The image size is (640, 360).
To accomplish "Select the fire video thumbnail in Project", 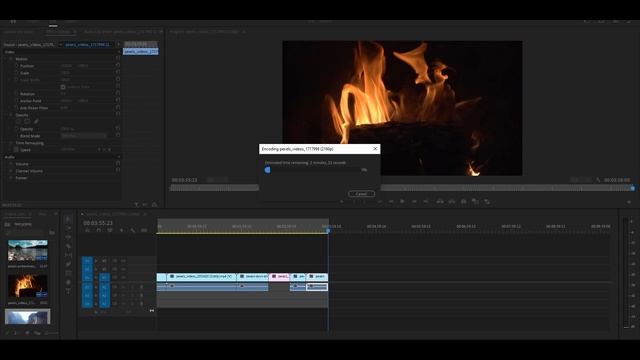I will click(x=27, y=287).
